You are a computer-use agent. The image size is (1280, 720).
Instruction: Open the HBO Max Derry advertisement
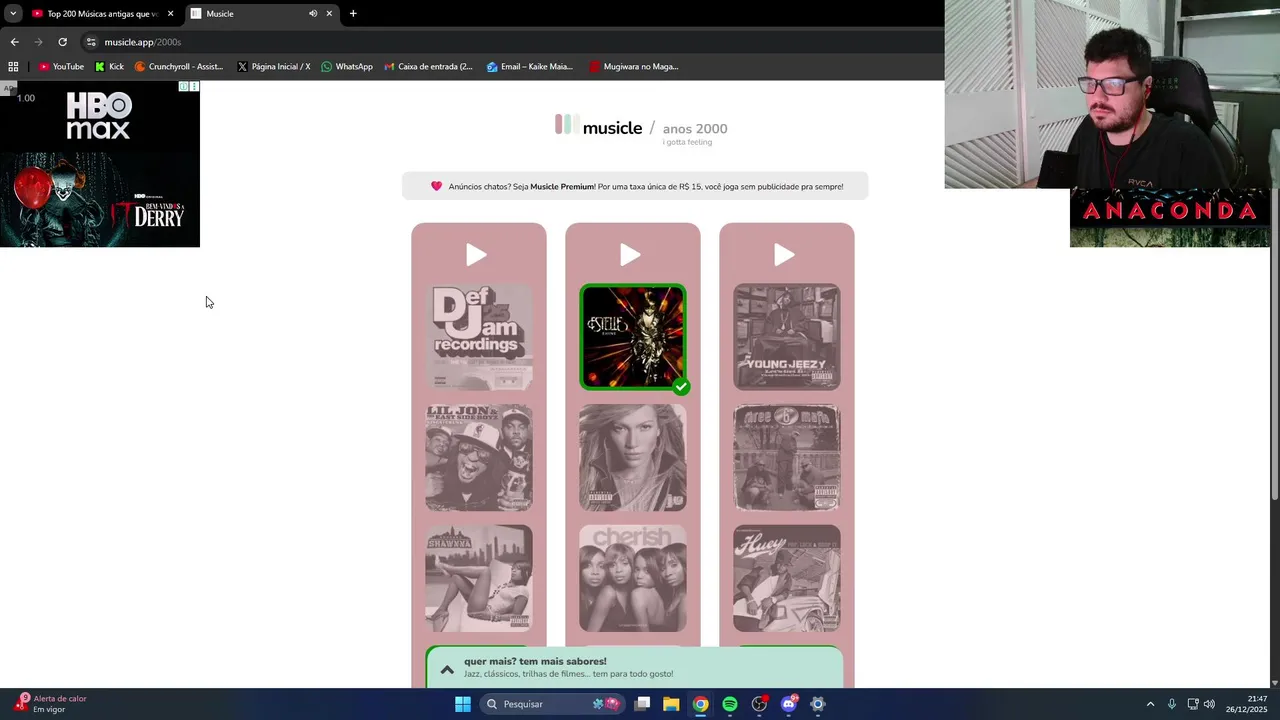click(x=100, y=164)
